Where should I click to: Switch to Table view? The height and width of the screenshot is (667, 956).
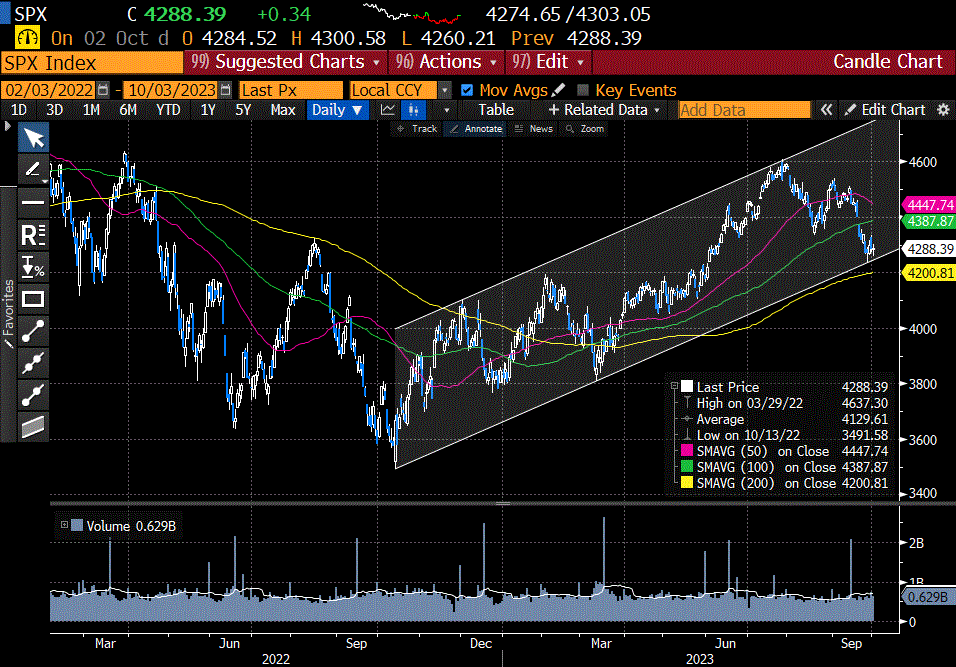[x=496, y=110]
